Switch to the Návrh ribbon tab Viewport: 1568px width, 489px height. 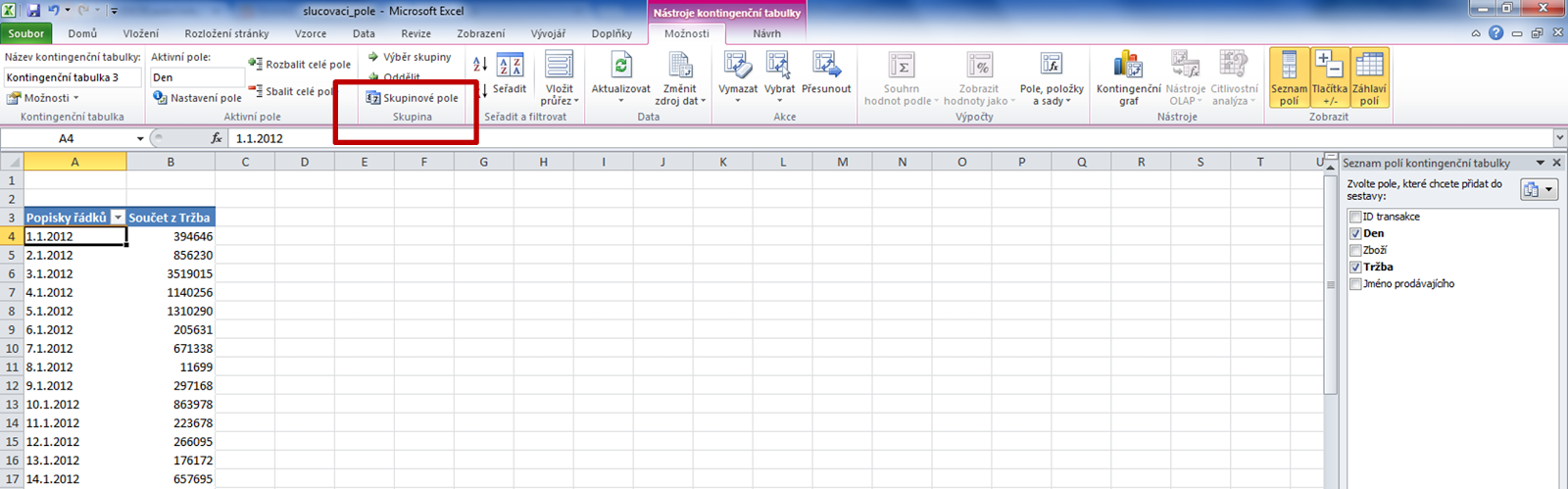[767, 33]
